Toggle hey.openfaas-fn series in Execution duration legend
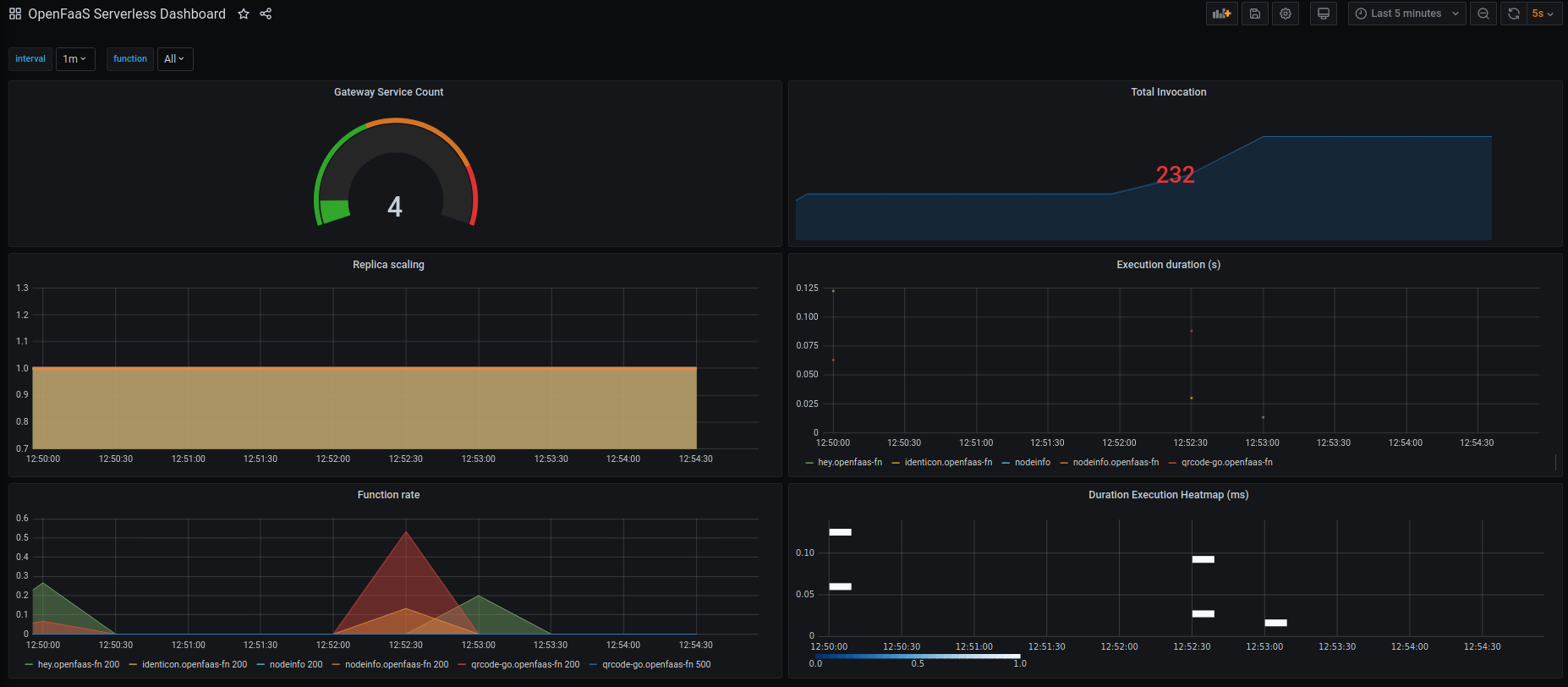The width and height of the screenshot is (1568, 687). click(849, 462)
